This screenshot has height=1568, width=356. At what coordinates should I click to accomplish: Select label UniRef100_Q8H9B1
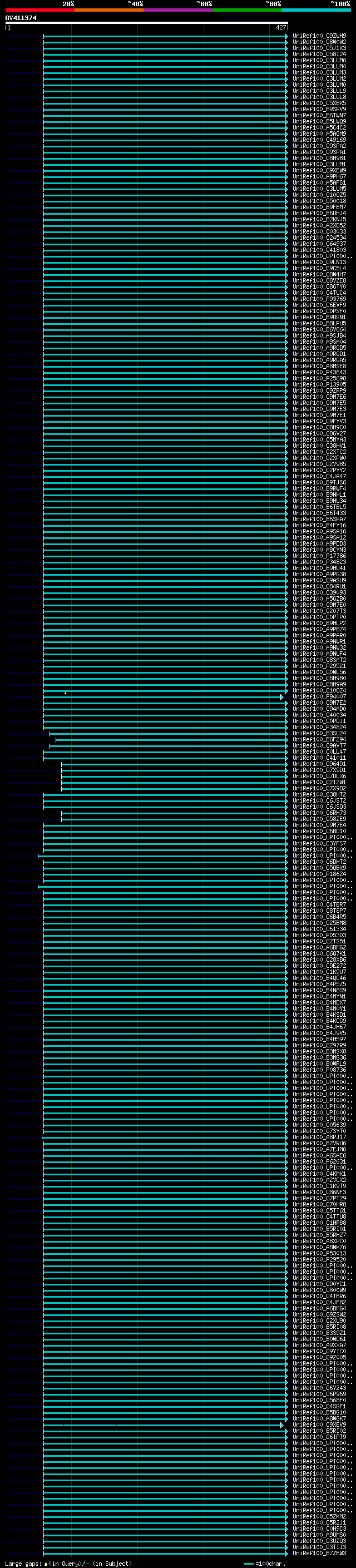click(319, 159)
